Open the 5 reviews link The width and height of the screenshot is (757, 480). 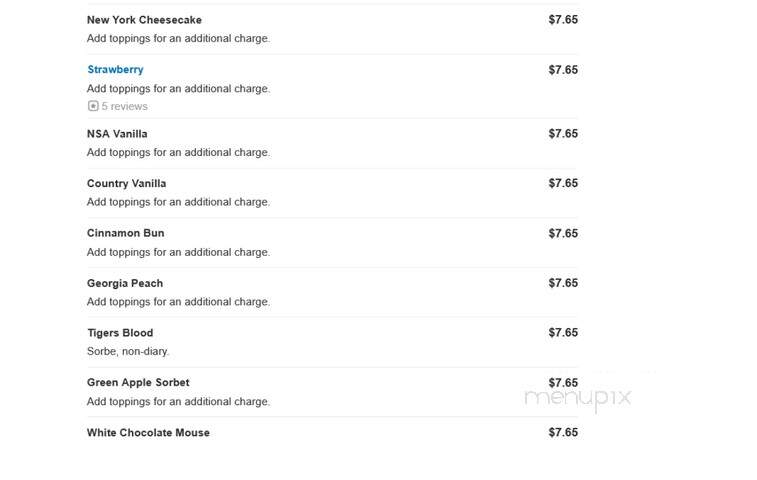pyautogui.click(x=124, y=106)
